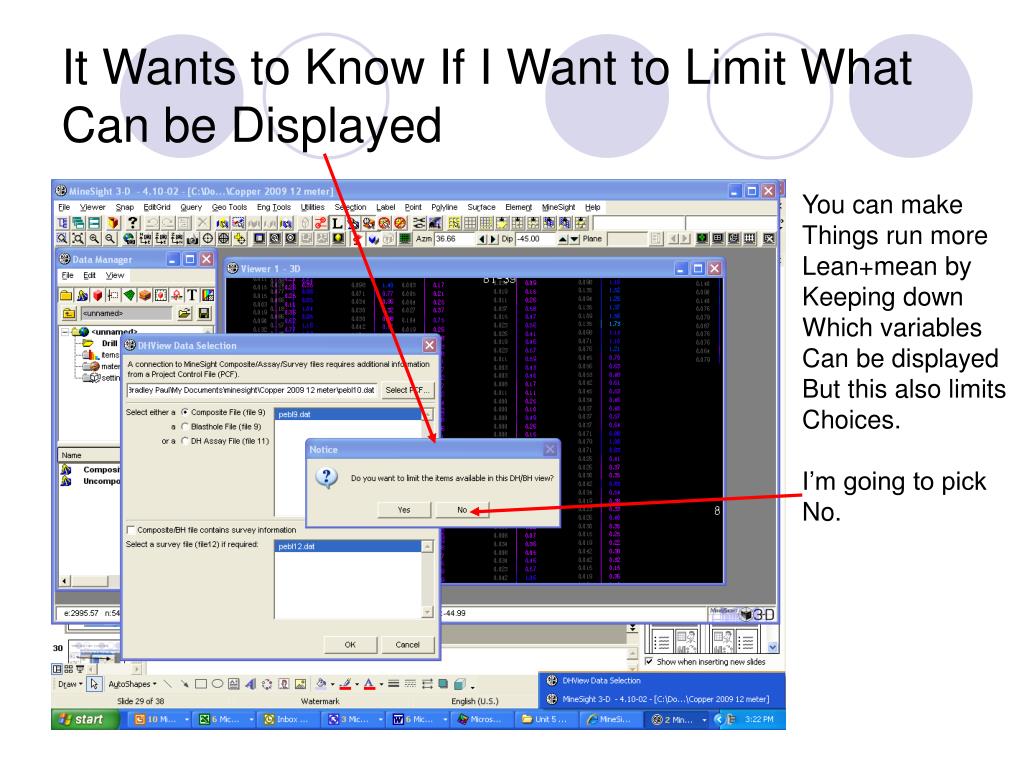Click the yellow light bulb icon
1024x768 pixels.
click(x=338, y=238)
